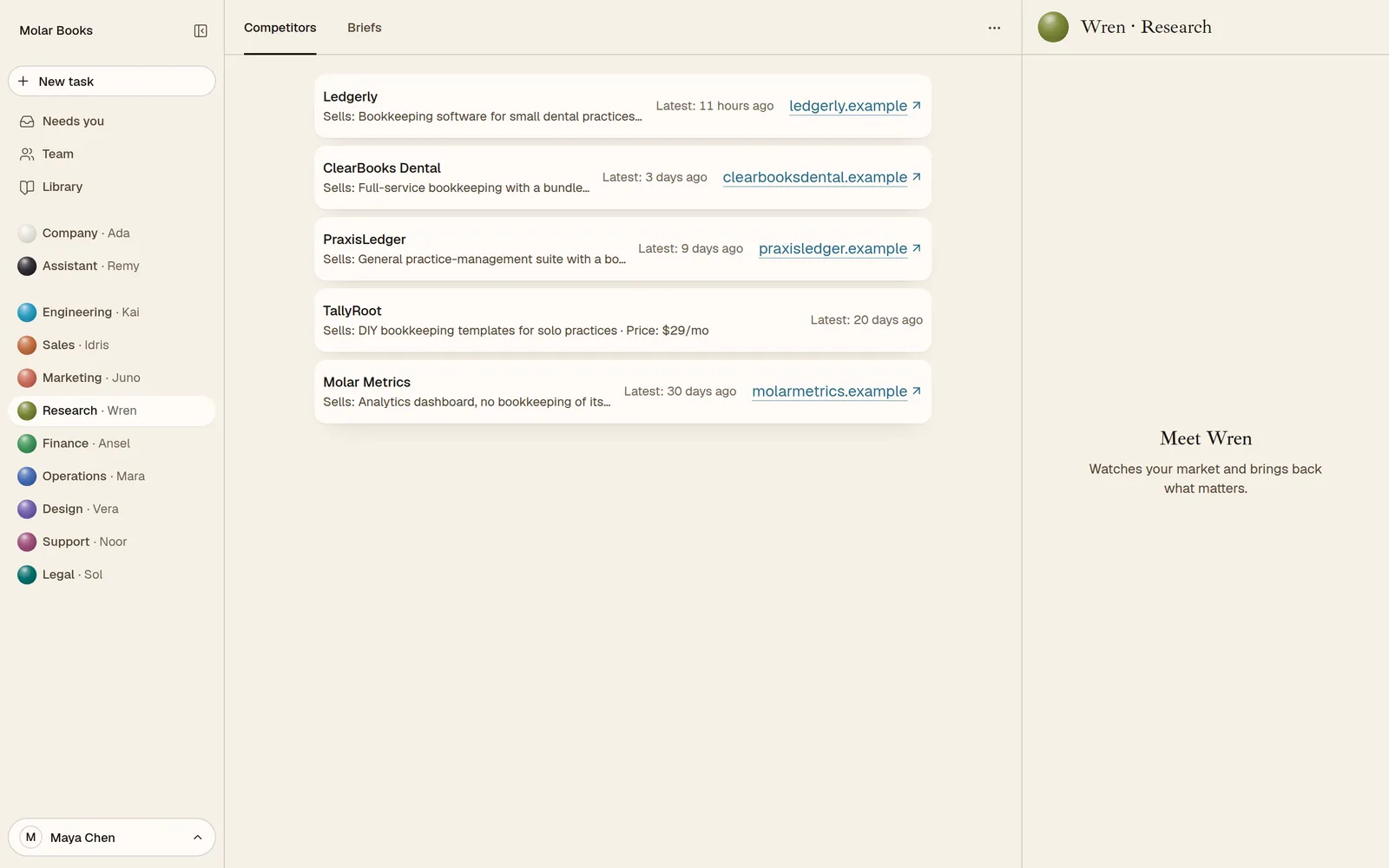Select the Molar Metrics competitor name
This screenshot has width=1389, height=868.
(x=366, y=382)
